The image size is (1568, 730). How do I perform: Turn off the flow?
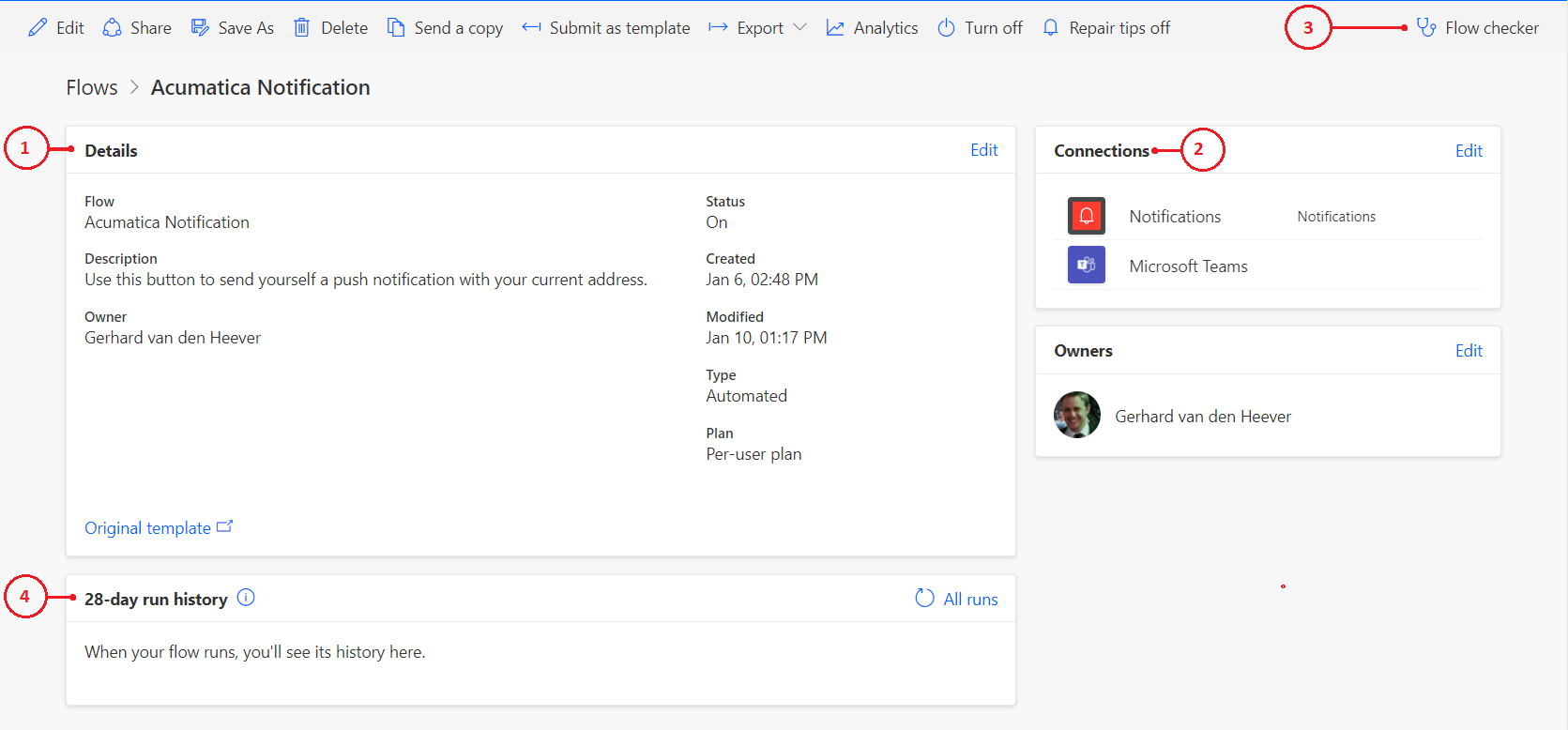coord(980,28)
